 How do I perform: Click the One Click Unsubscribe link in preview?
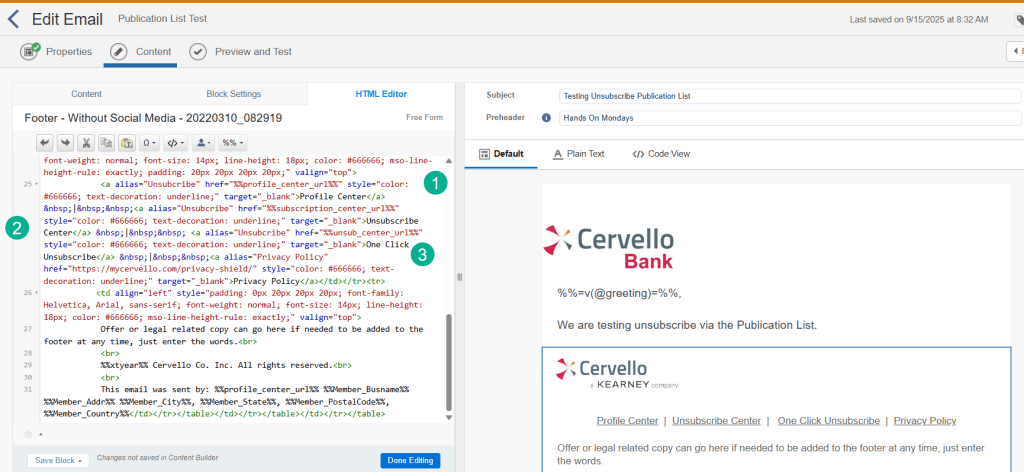pyautogui.click(x=828, y=421)
